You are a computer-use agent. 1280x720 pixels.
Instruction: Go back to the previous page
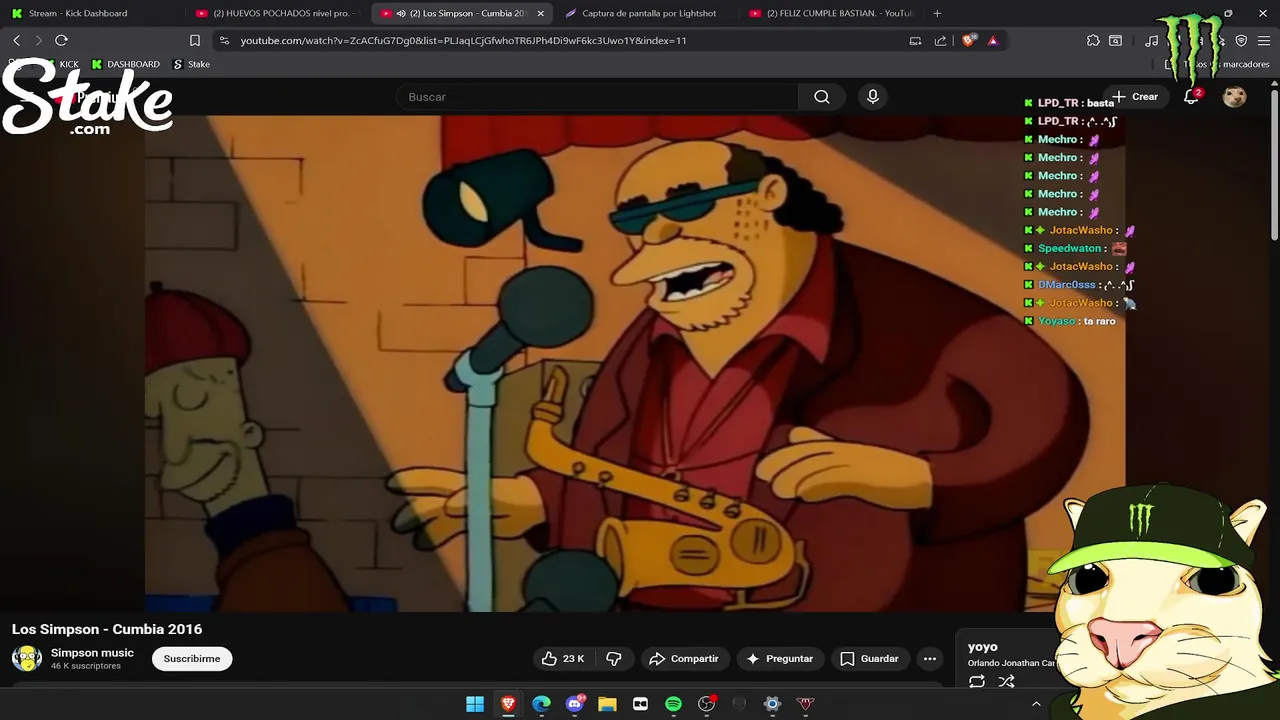16,40
